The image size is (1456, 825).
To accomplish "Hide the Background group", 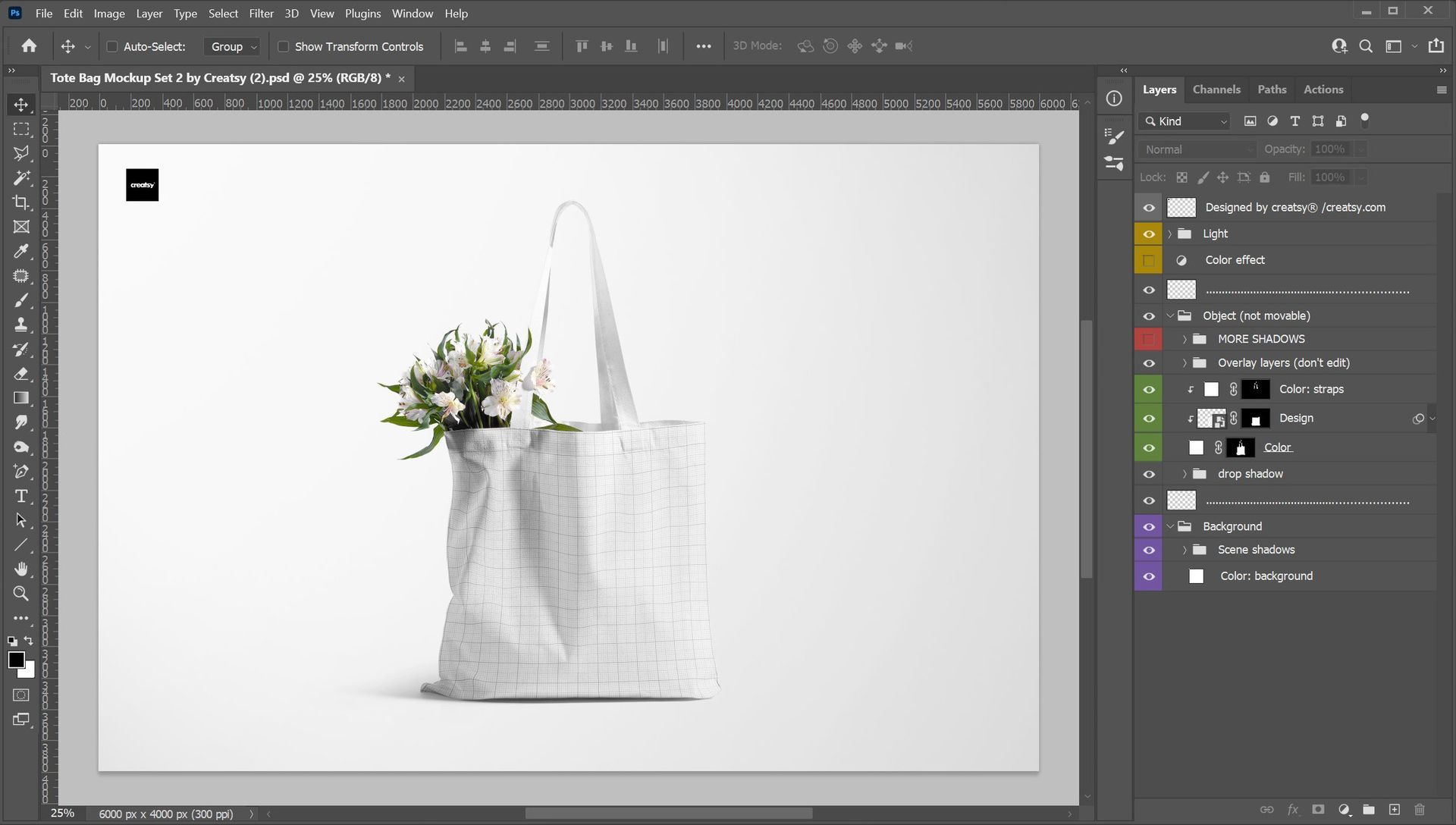I will pos(1149,526).
